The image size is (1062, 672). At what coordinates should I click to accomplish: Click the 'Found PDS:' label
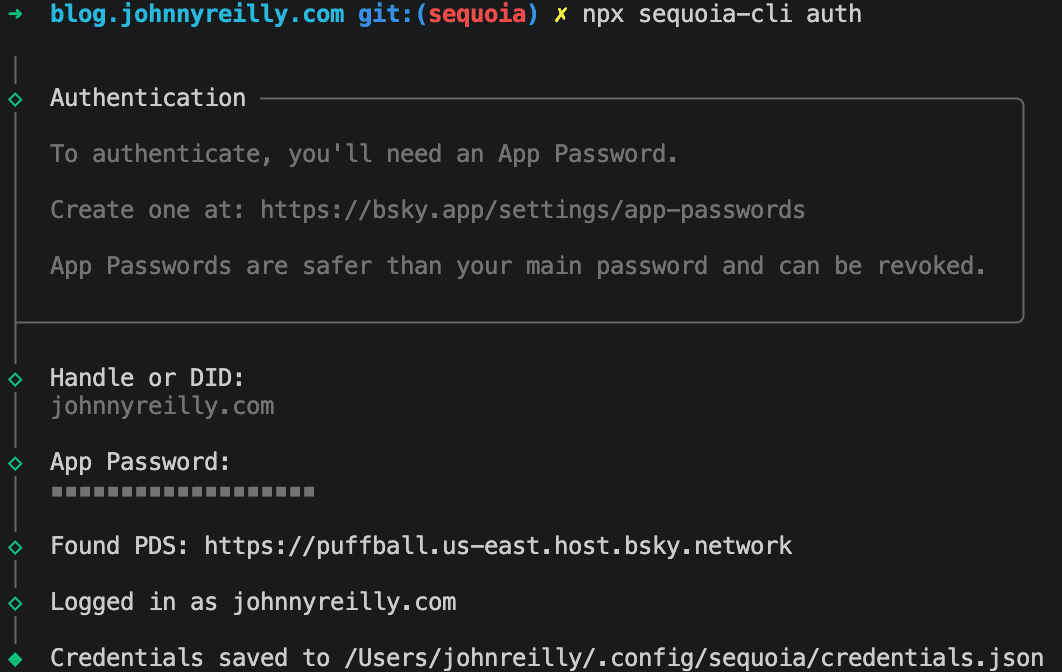pyautogui.click(x=119, y=546)
